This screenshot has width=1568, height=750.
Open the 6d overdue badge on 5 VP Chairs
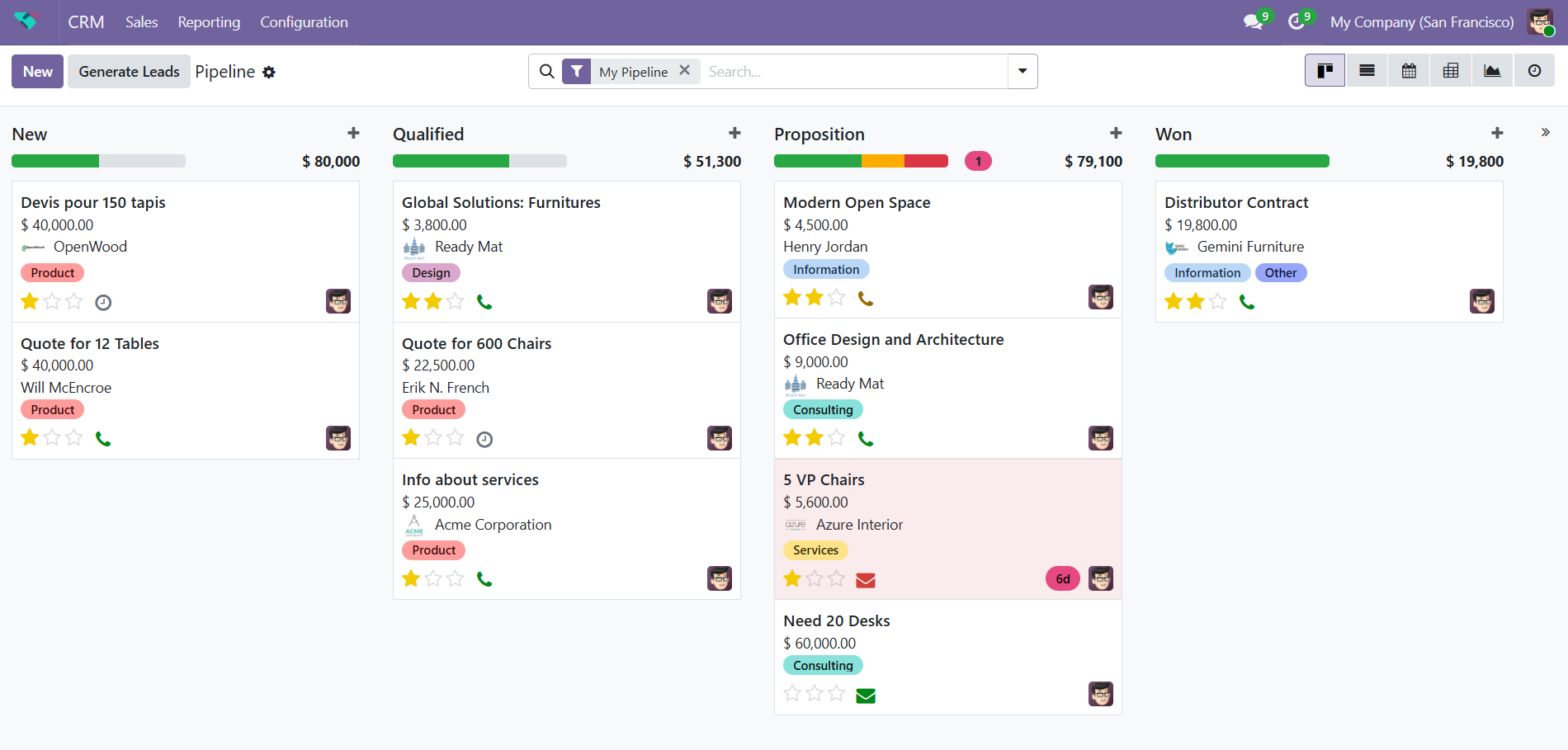(x=1063, y=578)
